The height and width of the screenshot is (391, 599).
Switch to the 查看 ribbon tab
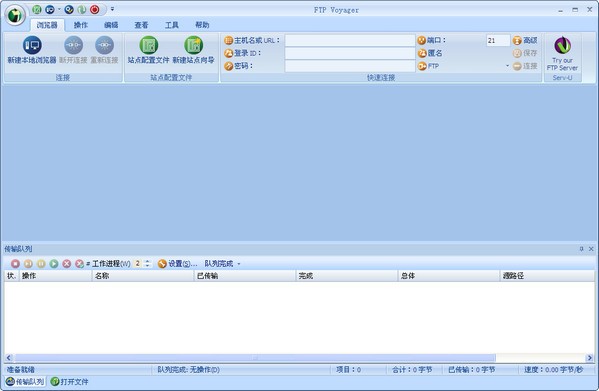141,25
